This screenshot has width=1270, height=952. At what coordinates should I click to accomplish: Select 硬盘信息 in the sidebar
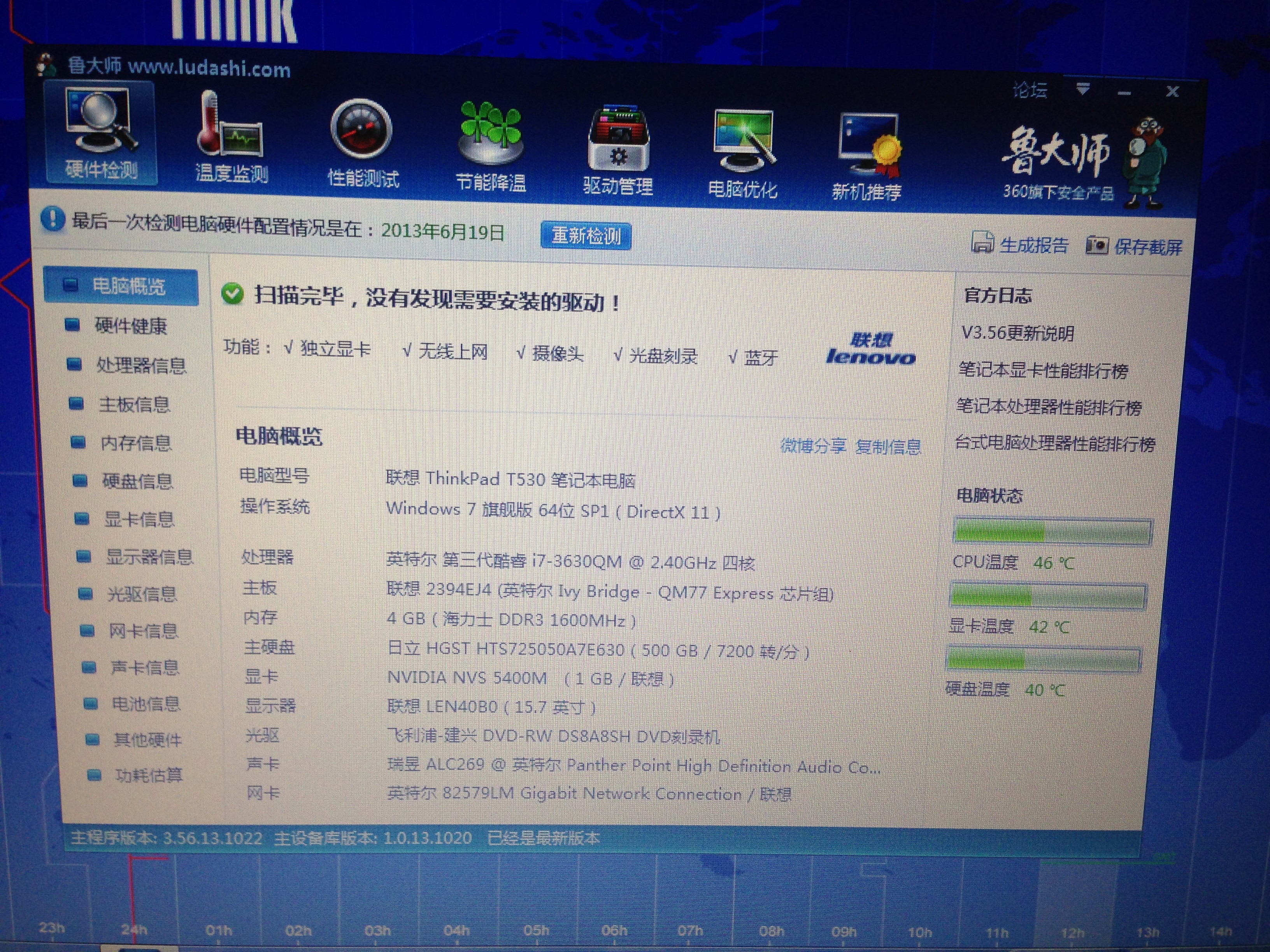[x=138, y=481]
